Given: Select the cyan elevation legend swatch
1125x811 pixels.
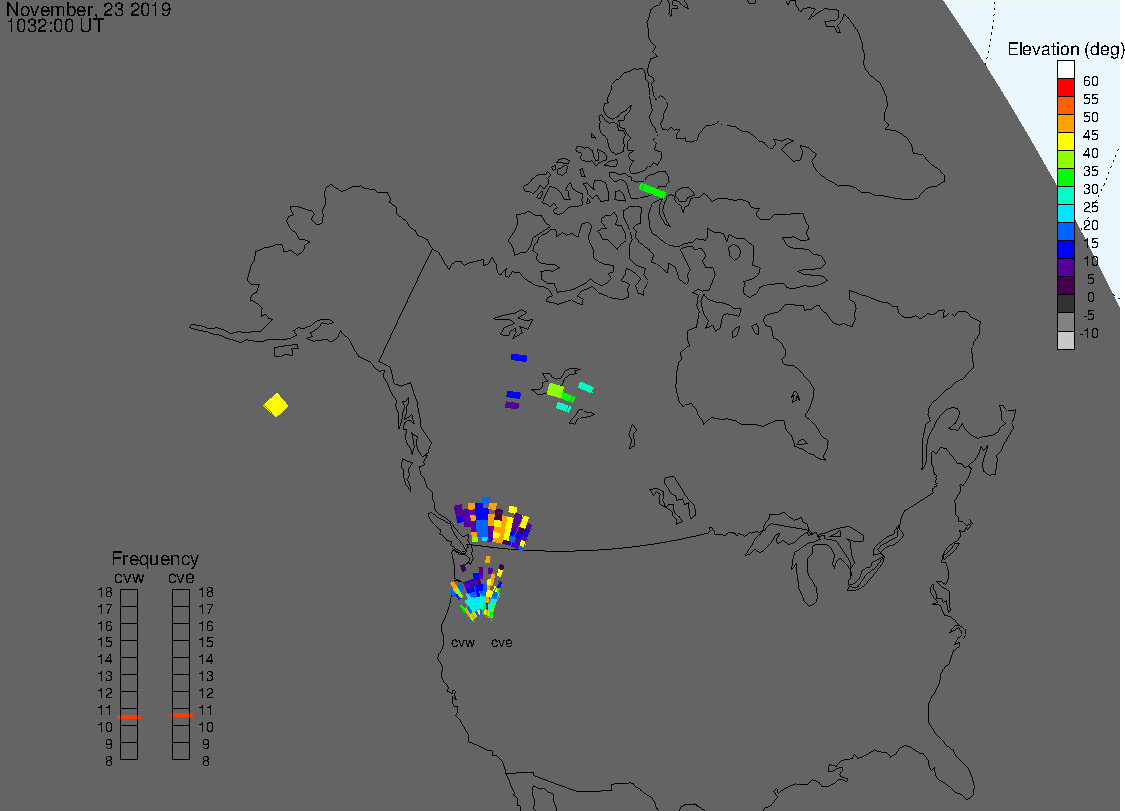Looking at the screenshot, I should [x=1065, y=213].
